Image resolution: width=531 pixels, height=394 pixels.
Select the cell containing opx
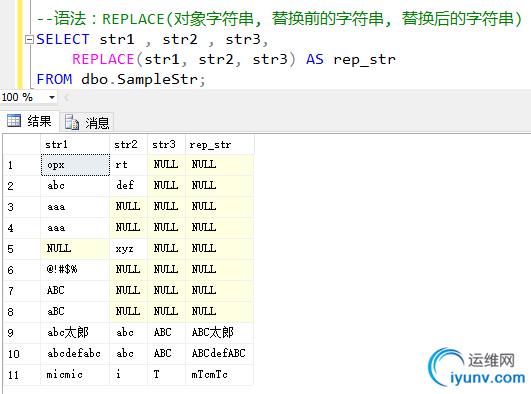75,165
